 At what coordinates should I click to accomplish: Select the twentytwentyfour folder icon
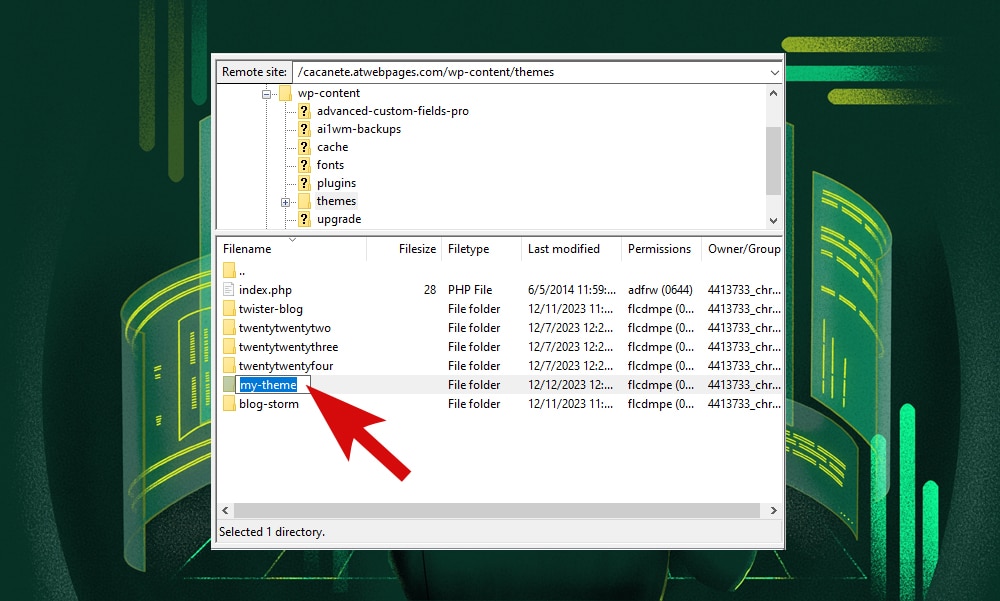[x=229, y=365]
